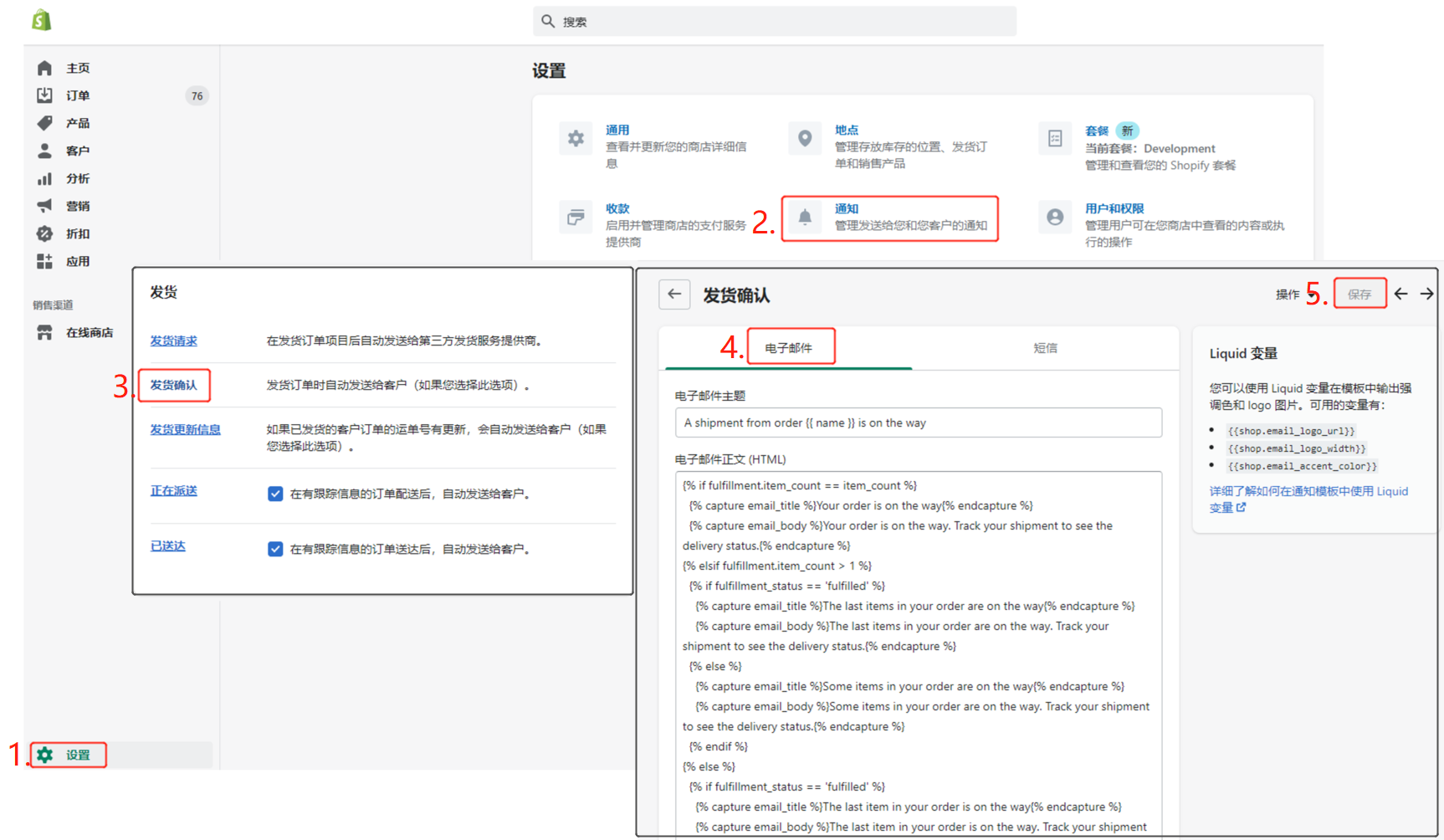Open Products tag icon in sidebar
Viewport: 1444px width, 840px height.
pos(44,123)
